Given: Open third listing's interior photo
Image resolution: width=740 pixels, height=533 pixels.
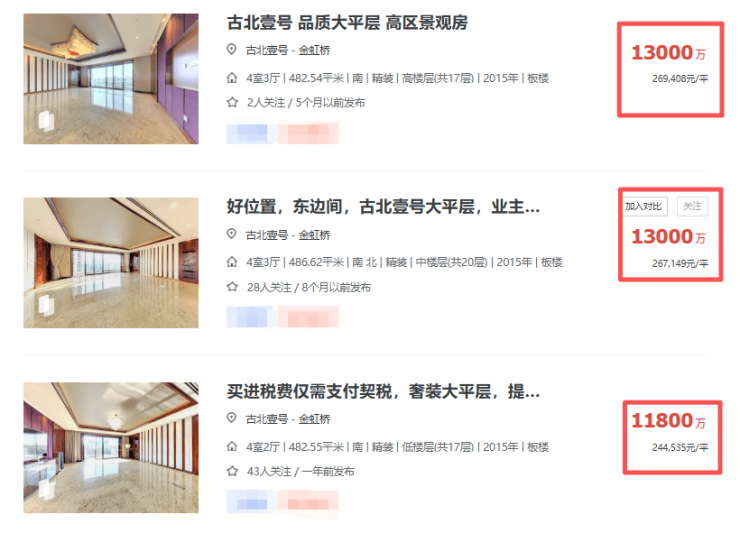Looking at the screenshot, I should 111,448.
